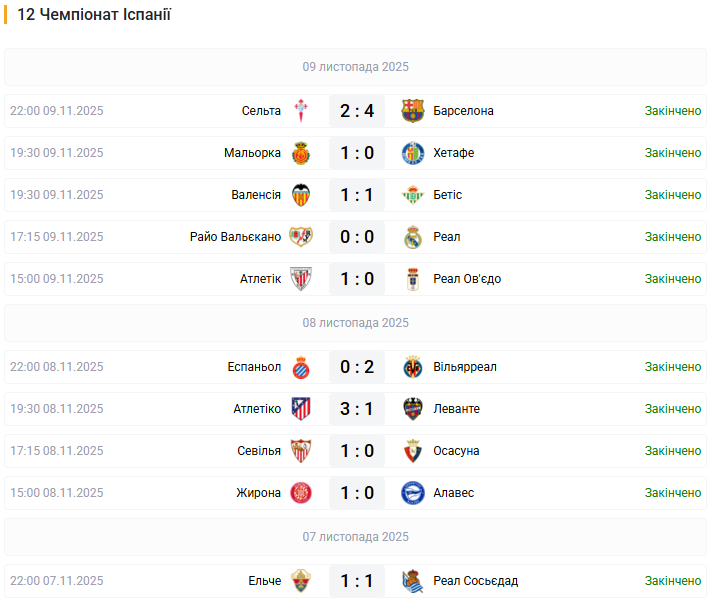Click the Atlético striped crest icon

301,409
